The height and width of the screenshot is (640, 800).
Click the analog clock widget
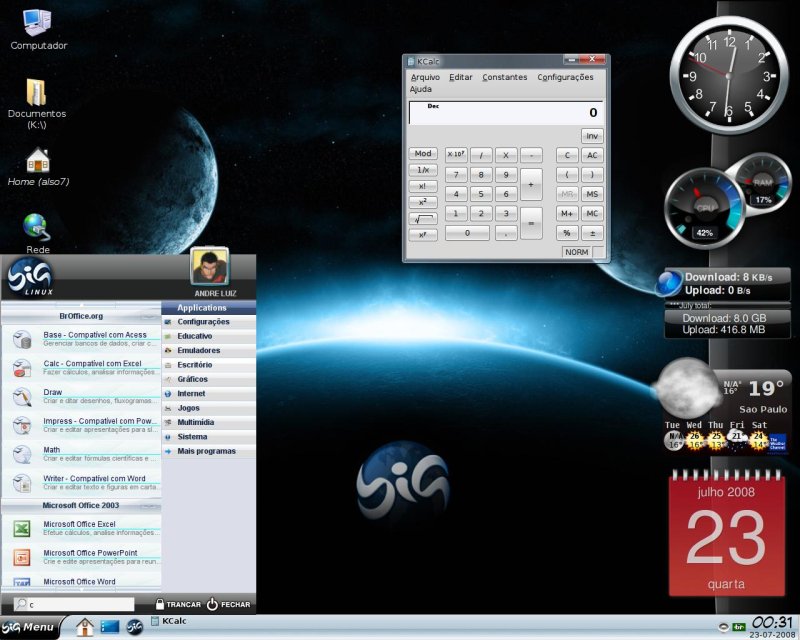[729, 75]
